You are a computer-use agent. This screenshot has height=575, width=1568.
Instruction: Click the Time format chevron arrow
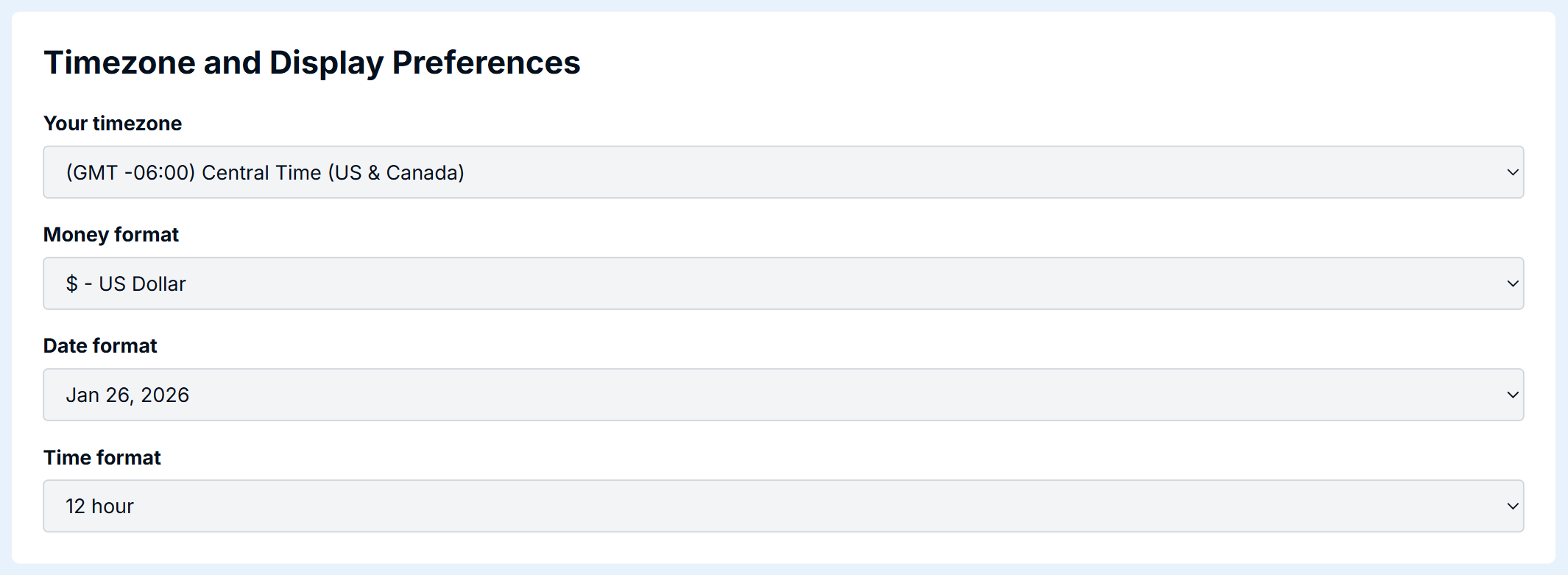pyautogui.click(x=1512, y=506)
